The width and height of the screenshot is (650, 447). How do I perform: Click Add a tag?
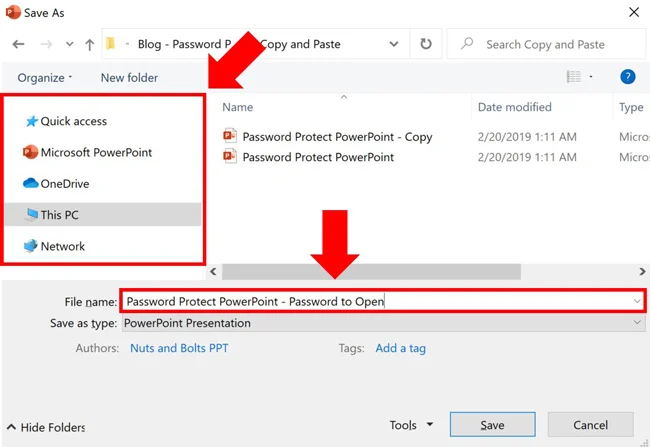pos(400,348)
